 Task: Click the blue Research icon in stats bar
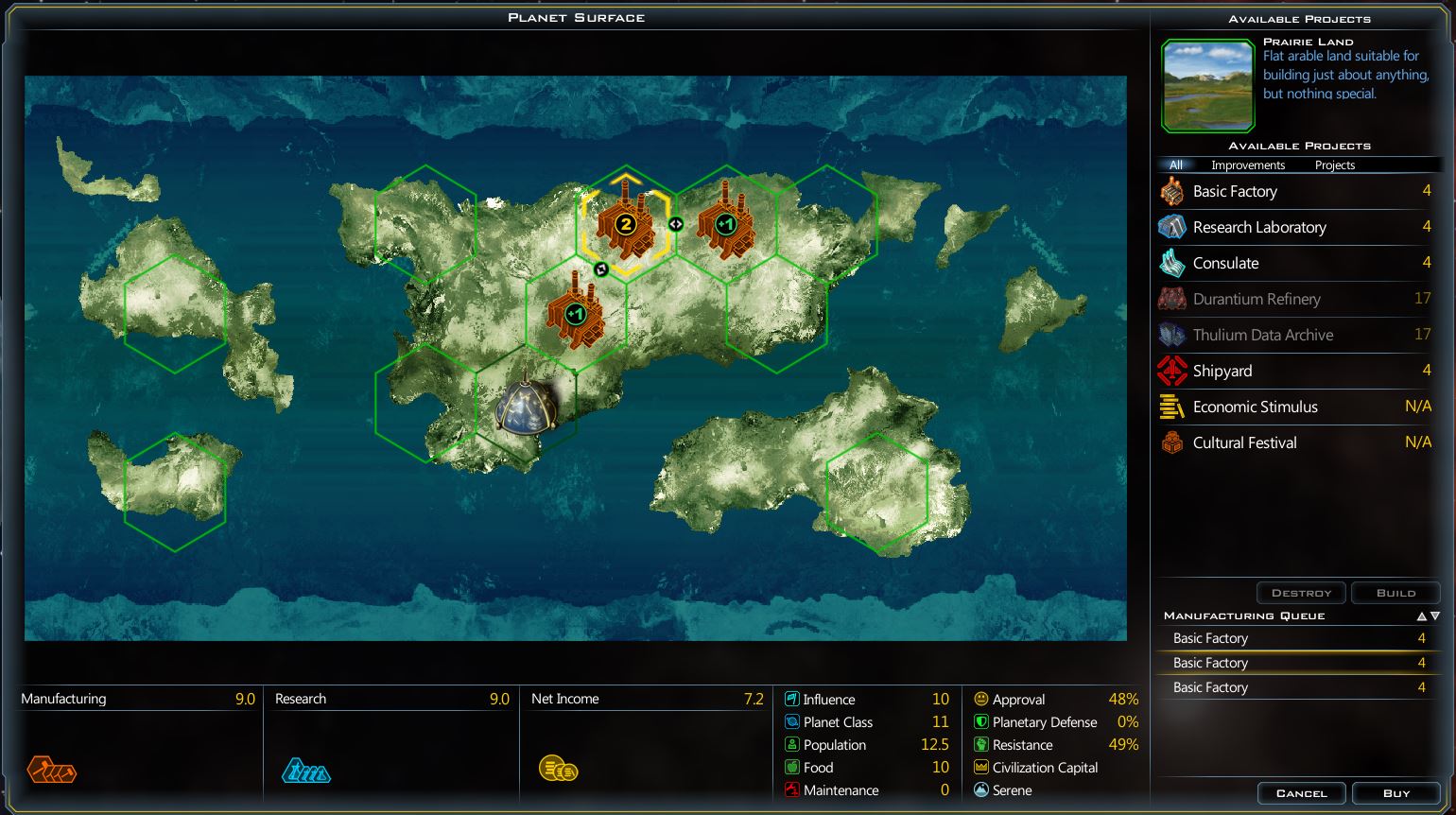305,770
